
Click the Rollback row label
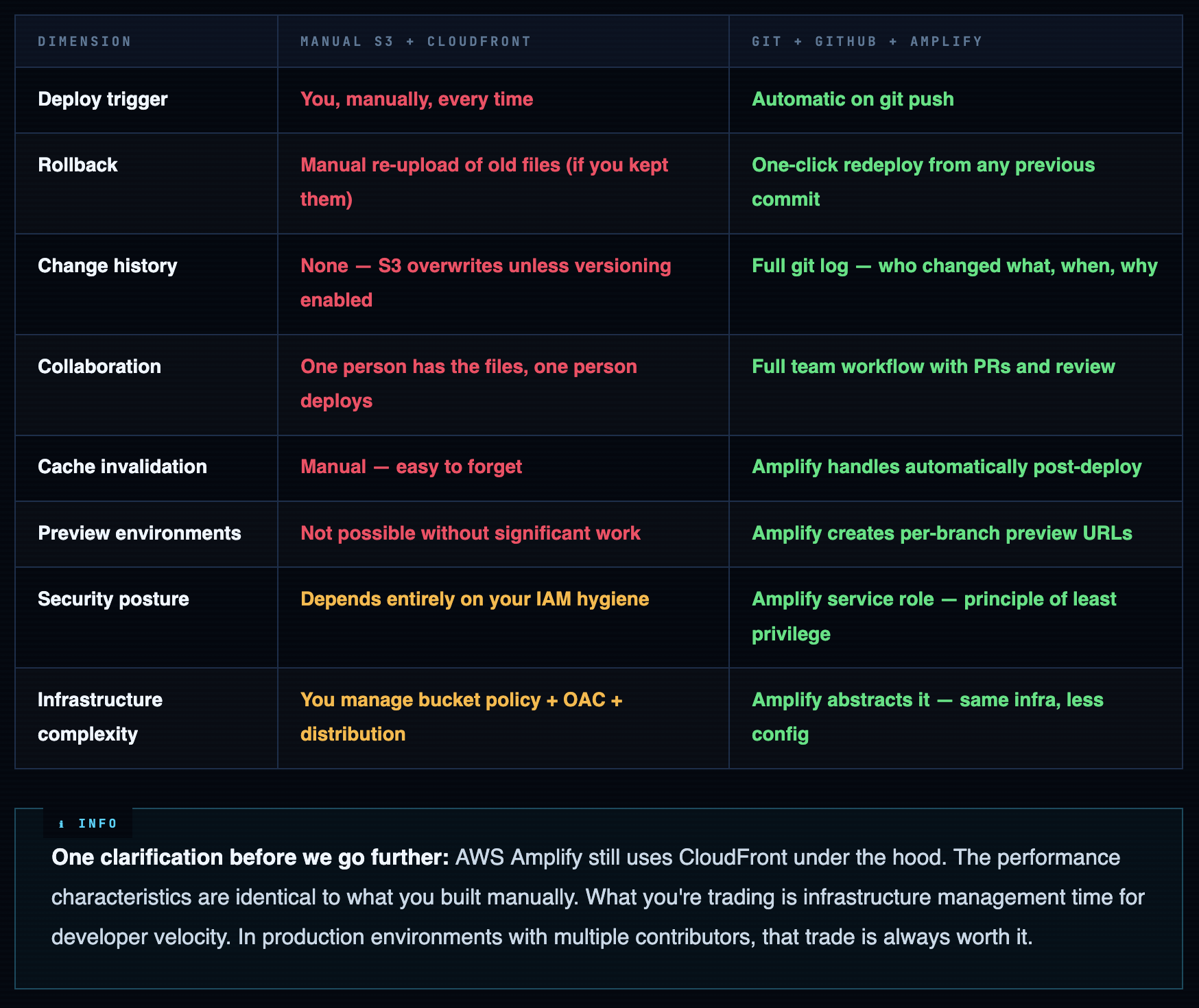[x=78, y=165]
